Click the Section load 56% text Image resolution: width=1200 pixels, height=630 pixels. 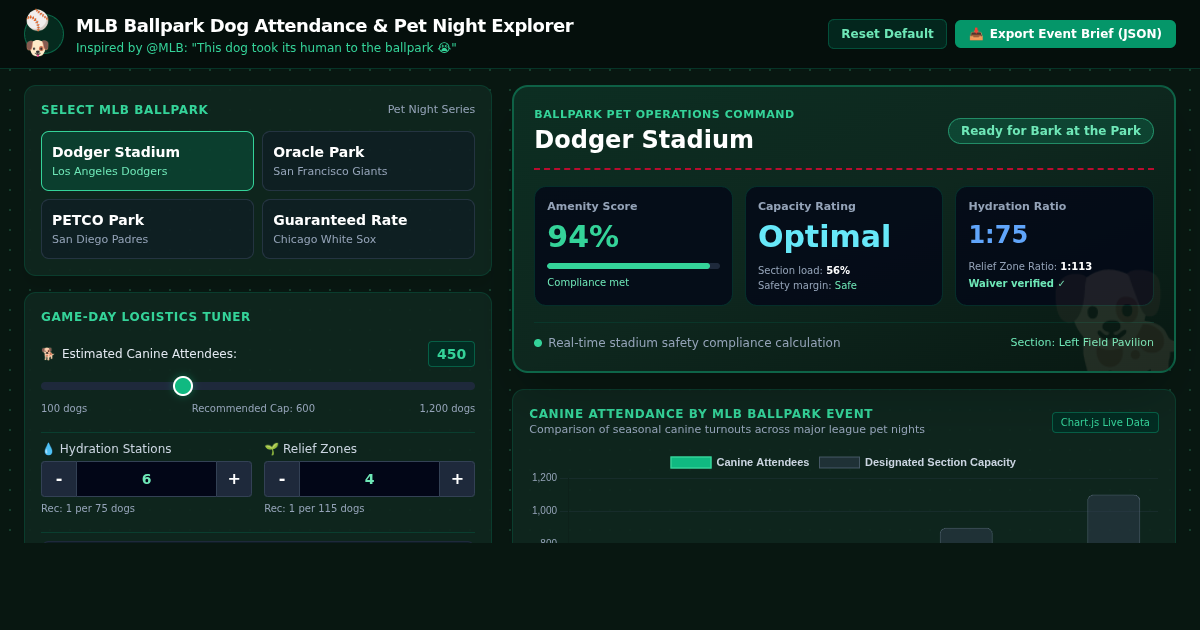pyautogui.click(x=804, y=270)
